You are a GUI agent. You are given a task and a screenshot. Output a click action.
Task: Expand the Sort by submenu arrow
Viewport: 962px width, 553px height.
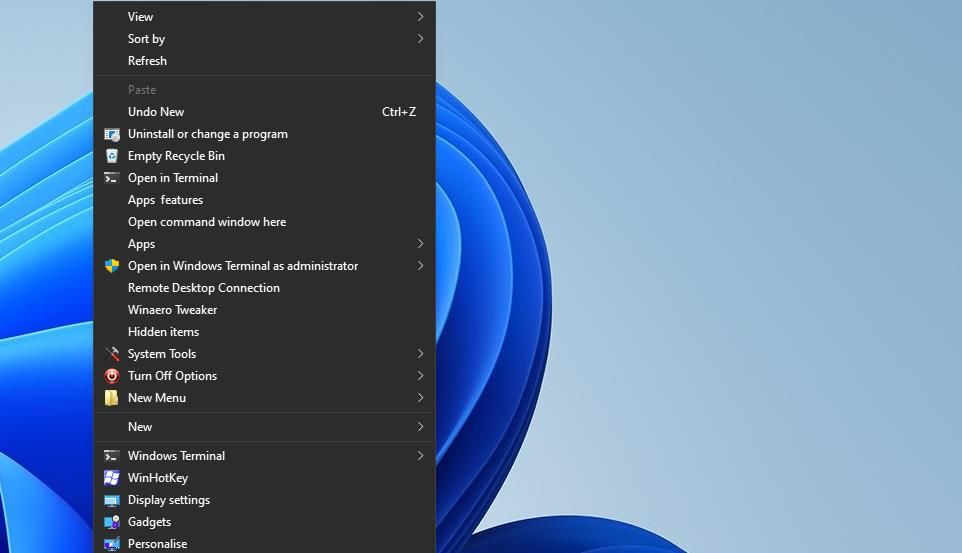click(420, 39)
